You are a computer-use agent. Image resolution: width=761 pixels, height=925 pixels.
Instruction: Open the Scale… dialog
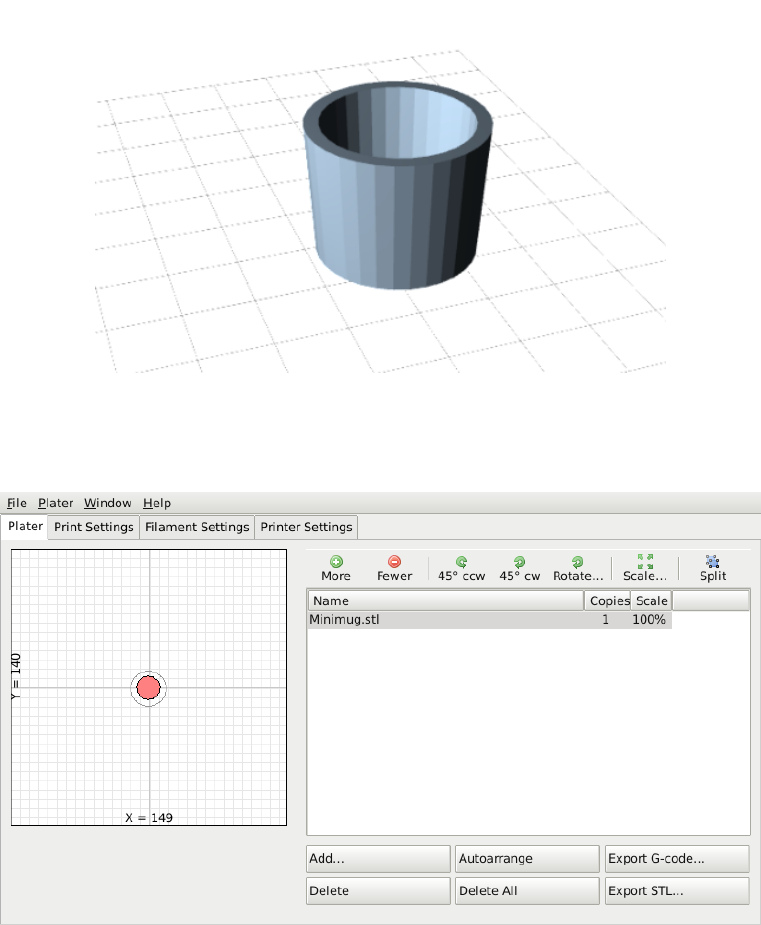tap(645, 568)
